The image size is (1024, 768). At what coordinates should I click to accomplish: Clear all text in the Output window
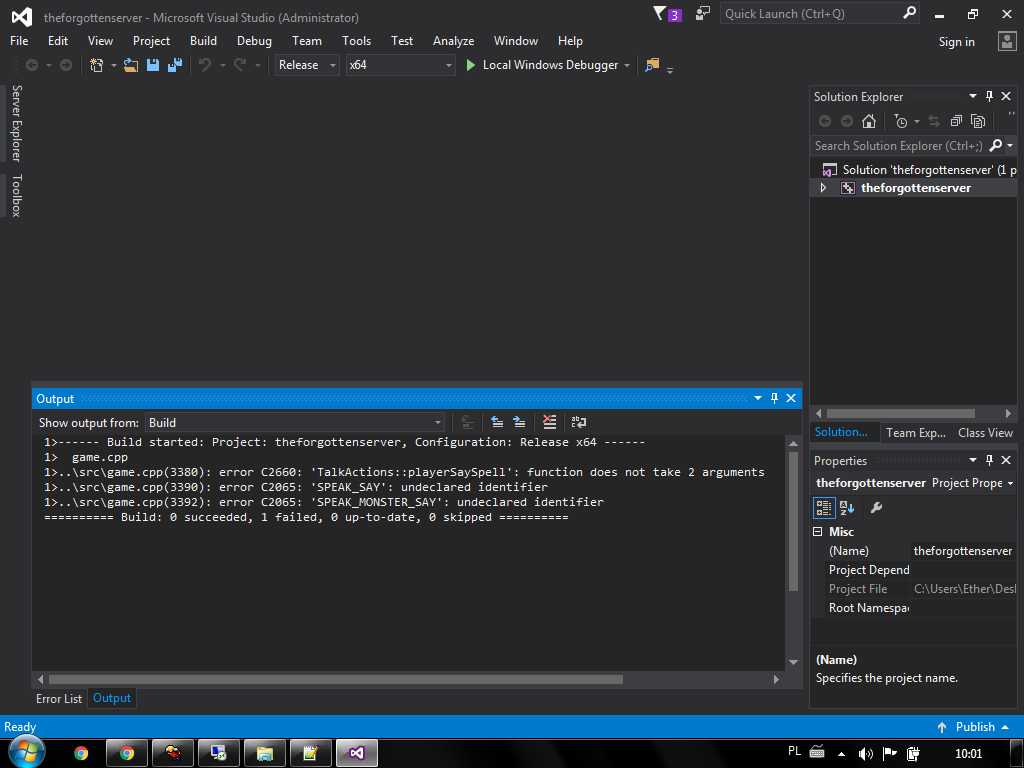pyautogui.click(x=550, y=422)
